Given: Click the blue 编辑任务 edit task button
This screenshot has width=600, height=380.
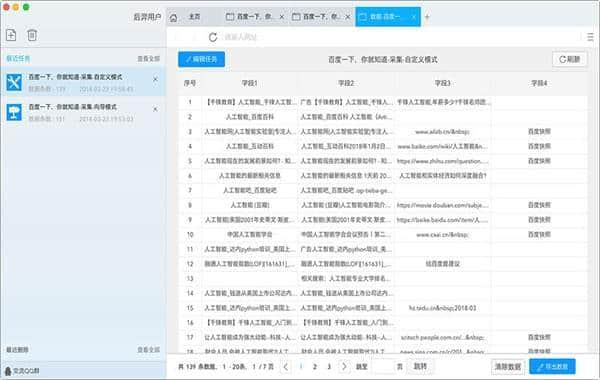Looking at the screenshot, I should click(x=201, y=59).
